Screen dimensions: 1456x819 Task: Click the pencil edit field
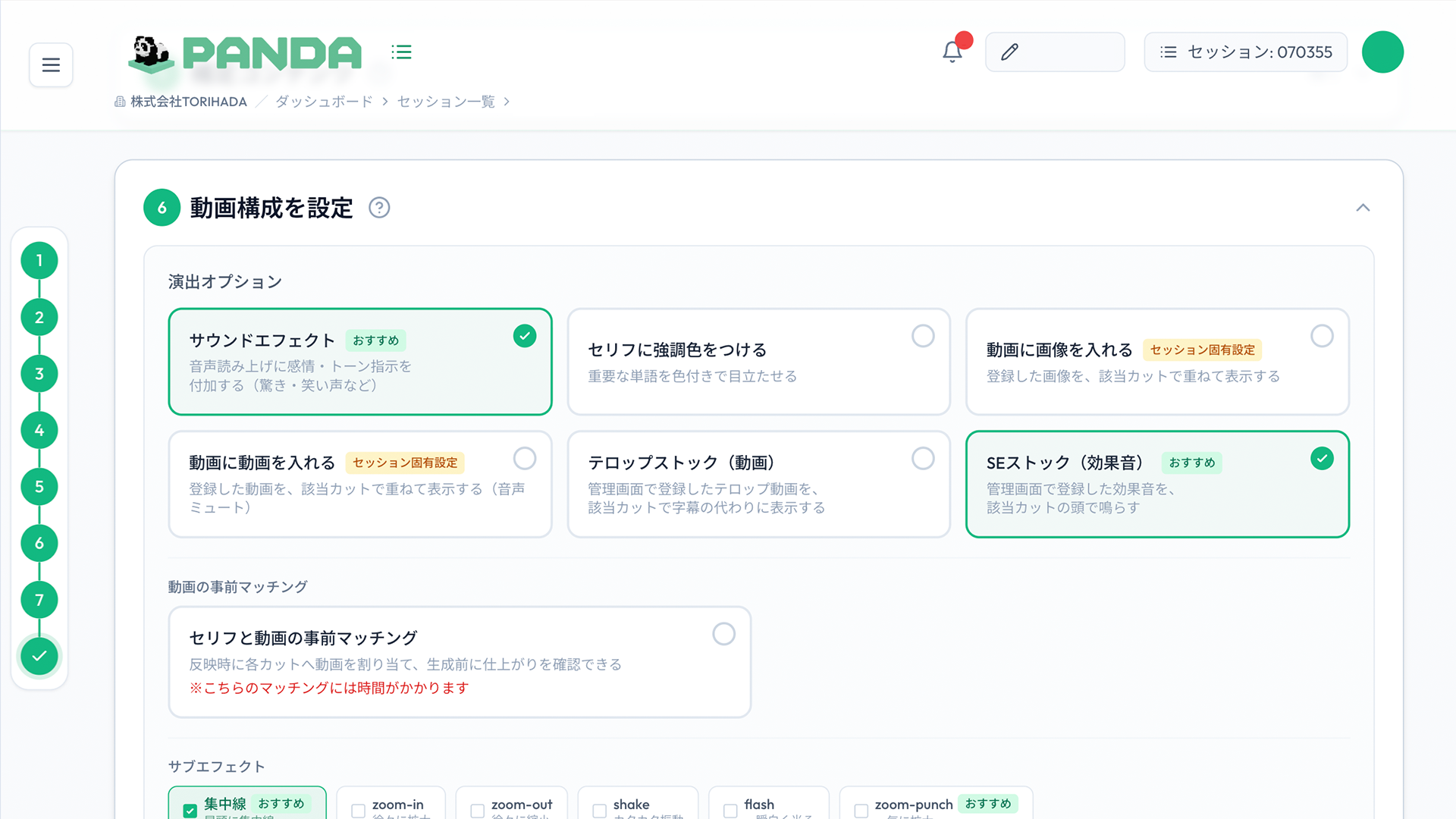(x=1055, y=52)
